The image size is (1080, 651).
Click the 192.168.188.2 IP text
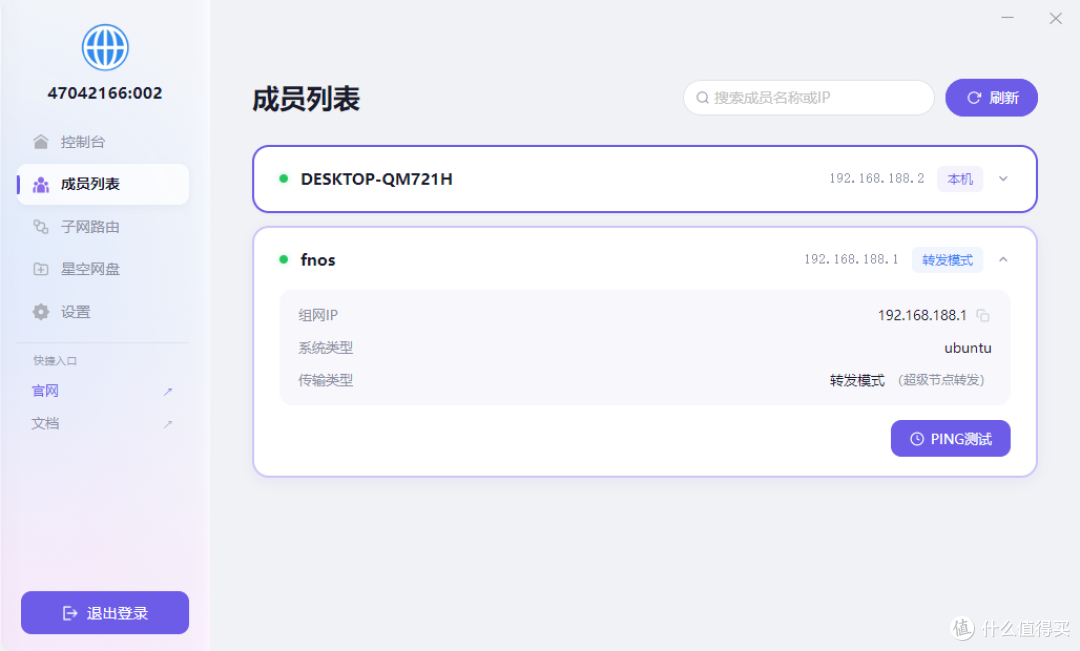coord(876,178)
